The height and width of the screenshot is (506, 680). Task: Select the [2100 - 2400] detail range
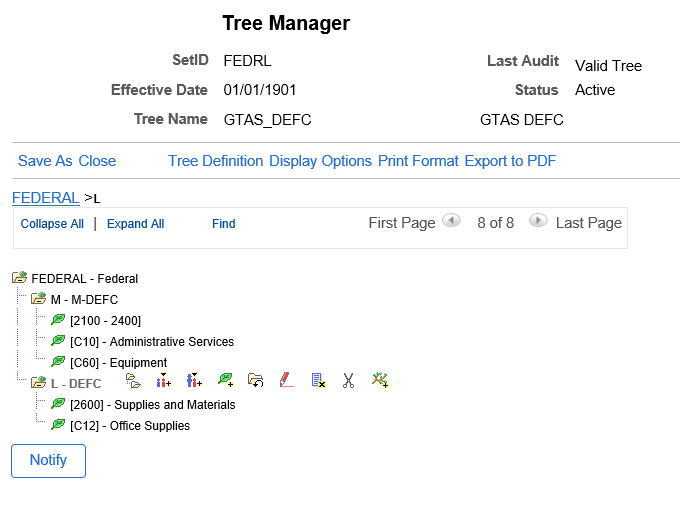tap(105, 321)
